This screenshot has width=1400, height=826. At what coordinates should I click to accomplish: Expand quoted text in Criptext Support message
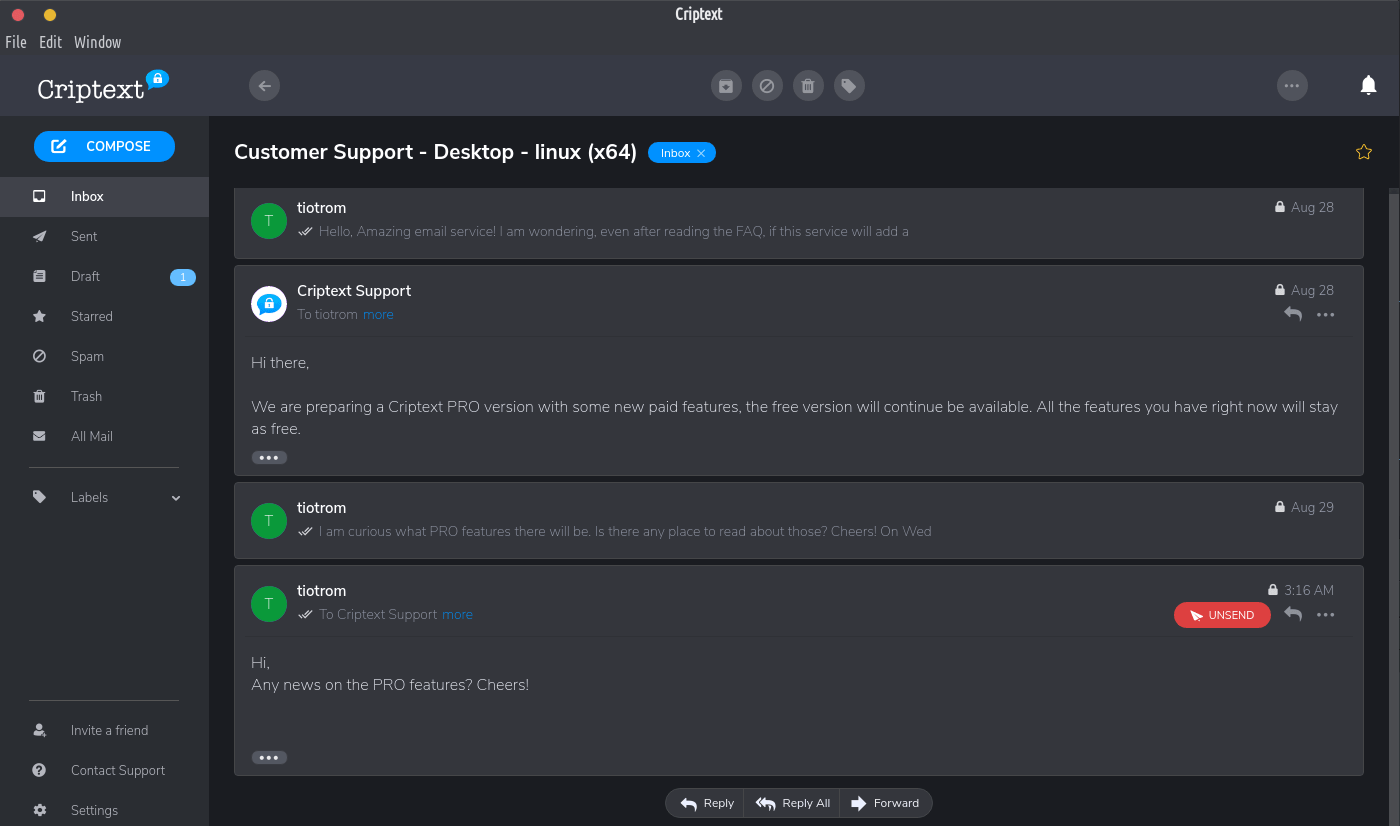pyautogui.click(x=269, y=458)
